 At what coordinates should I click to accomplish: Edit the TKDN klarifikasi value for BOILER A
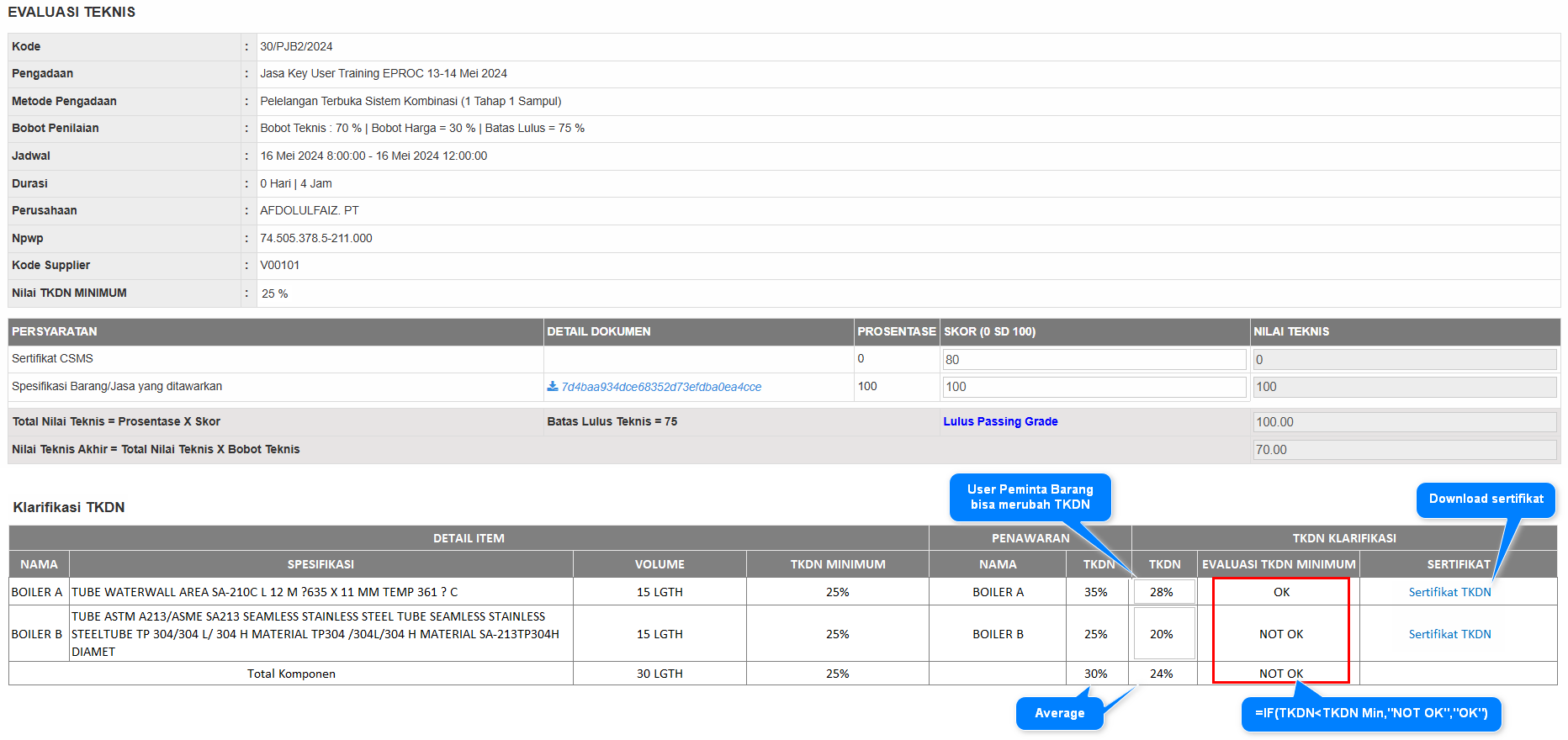(x=1164, y=592)
